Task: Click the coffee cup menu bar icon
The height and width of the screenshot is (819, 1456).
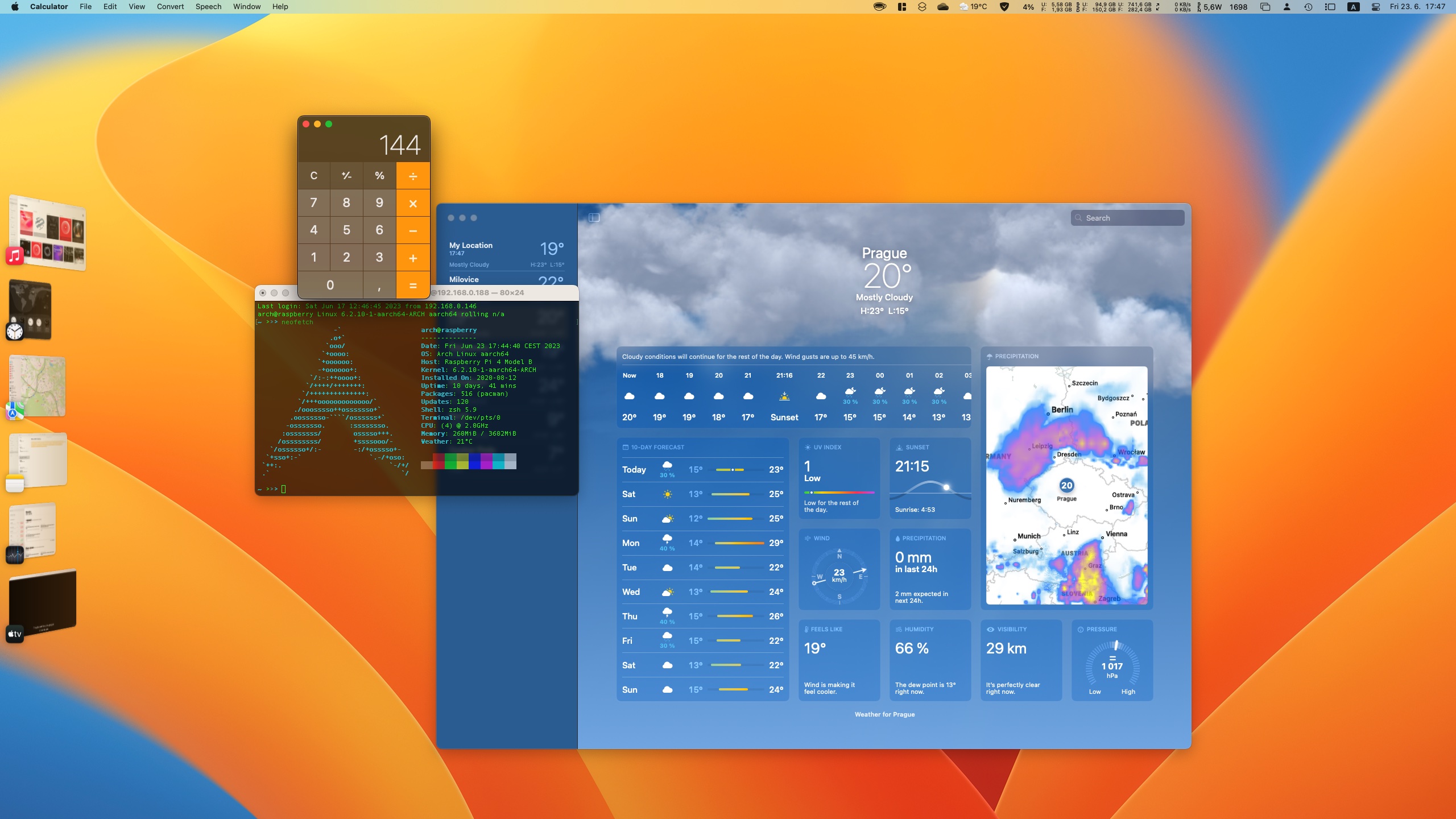Action: 879,7
